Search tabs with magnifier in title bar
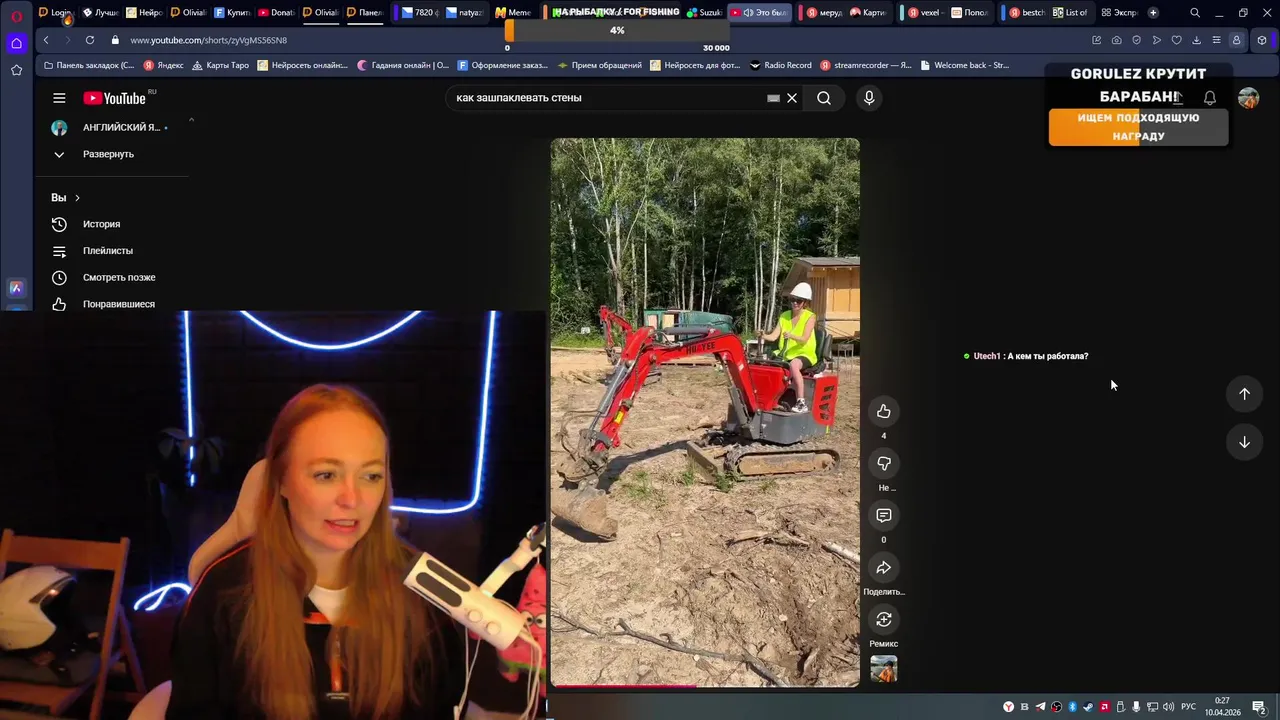 point(1195,13)
